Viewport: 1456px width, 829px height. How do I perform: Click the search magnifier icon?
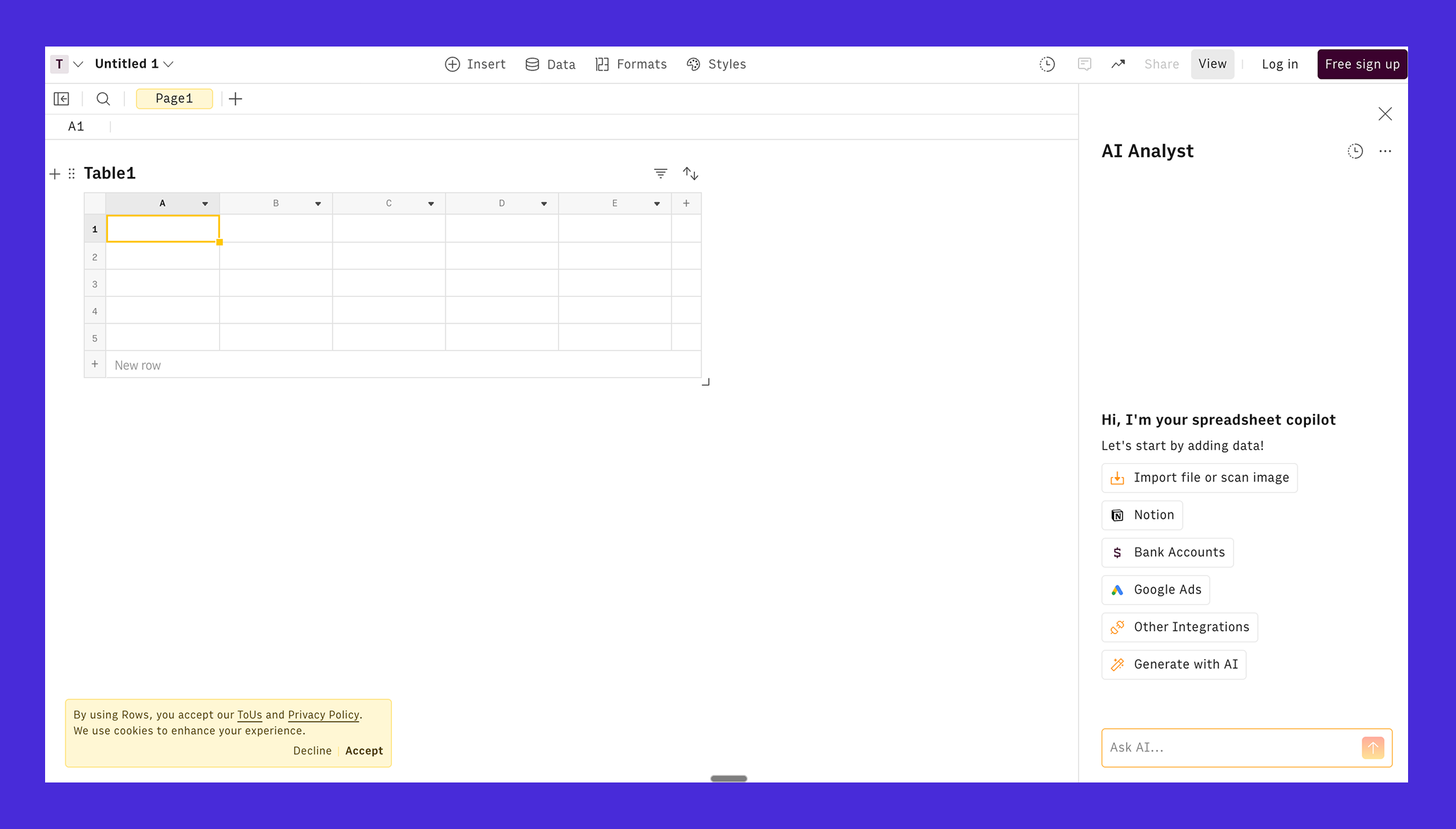tap(103, 99)
